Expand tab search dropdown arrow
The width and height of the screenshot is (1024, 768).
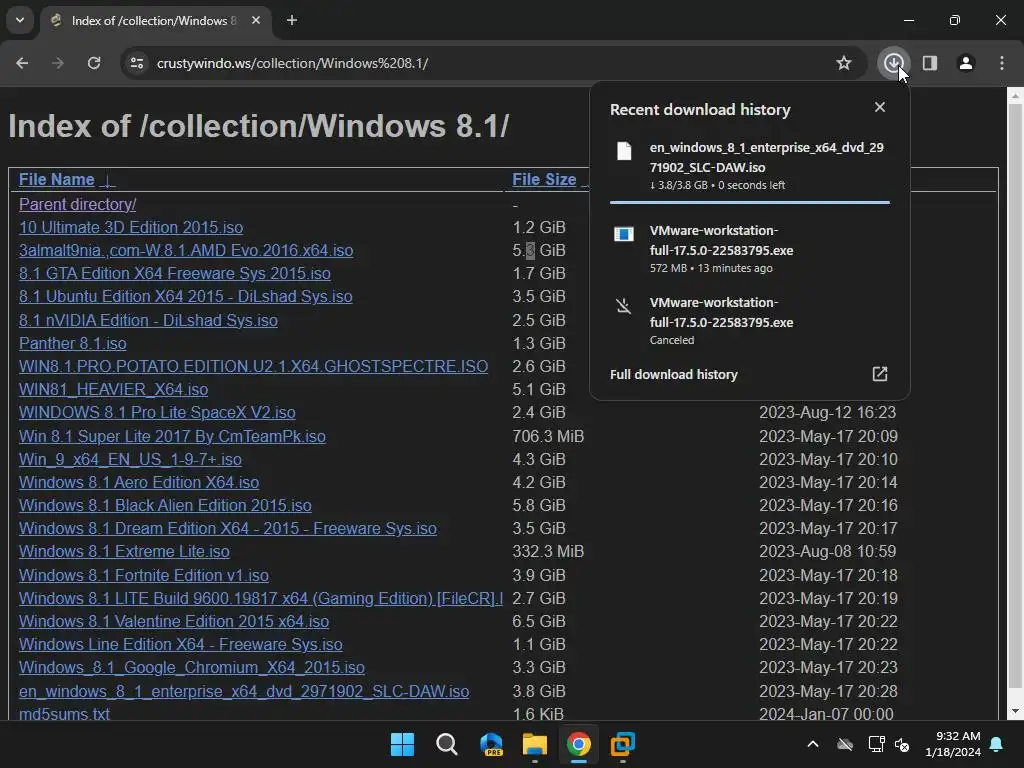pyautogui.click(x=20, y=20)
